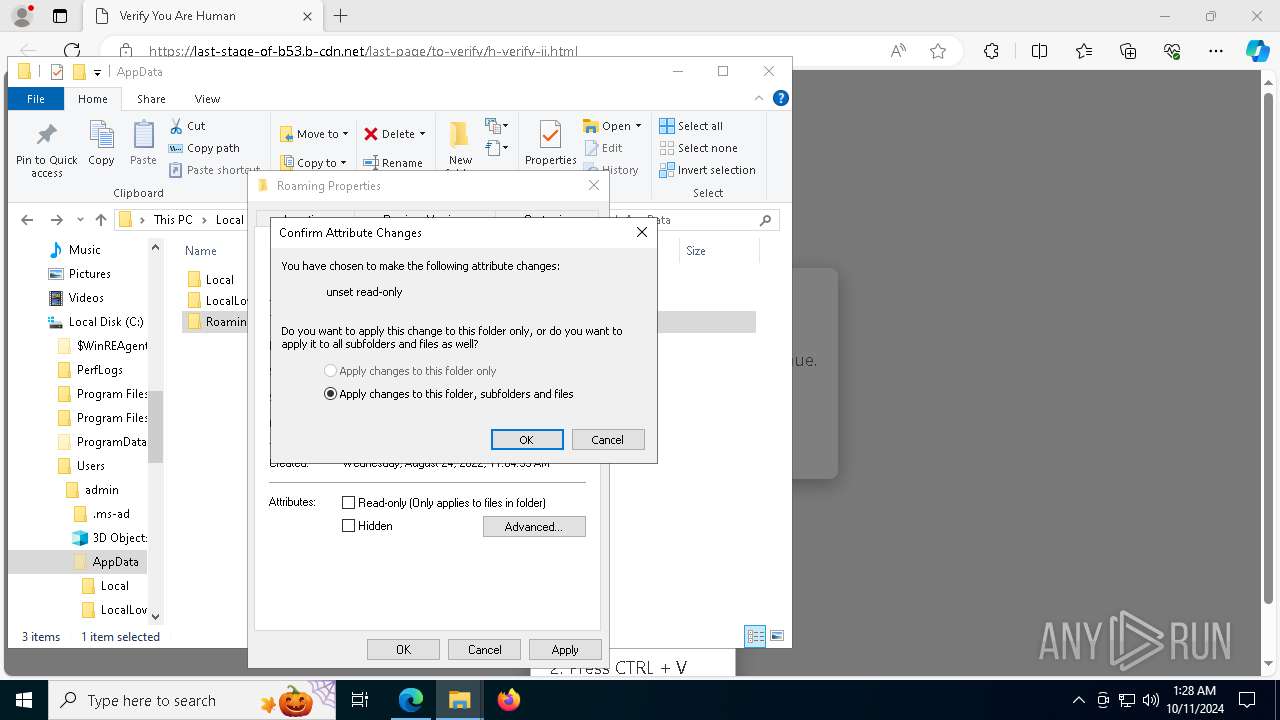Click Pin to Quick access icon
Viewport: 1280px width, 720px height.
pos(47,150)
